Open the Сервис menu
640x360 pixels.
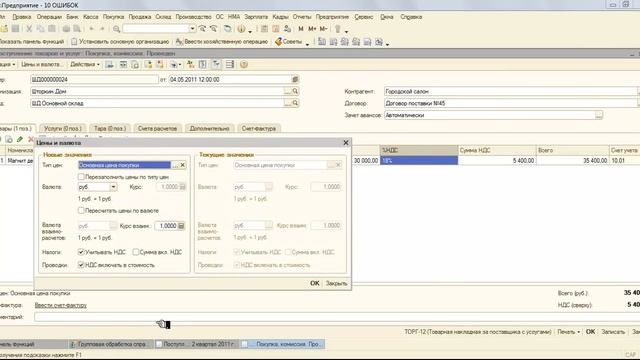pos(364,17)
